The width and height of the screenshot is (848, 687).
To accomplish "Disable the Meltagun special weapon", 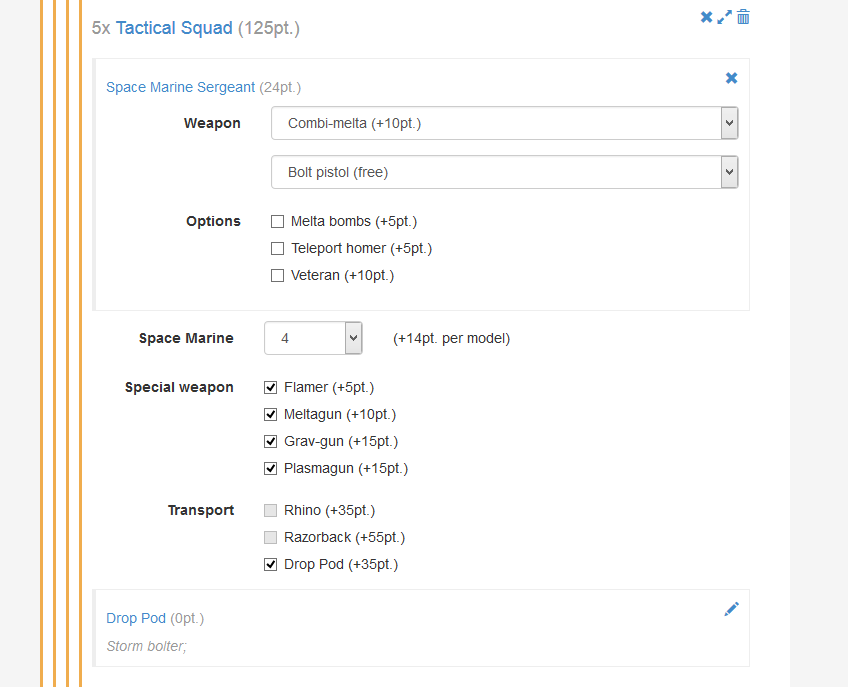I will (270, 414).
